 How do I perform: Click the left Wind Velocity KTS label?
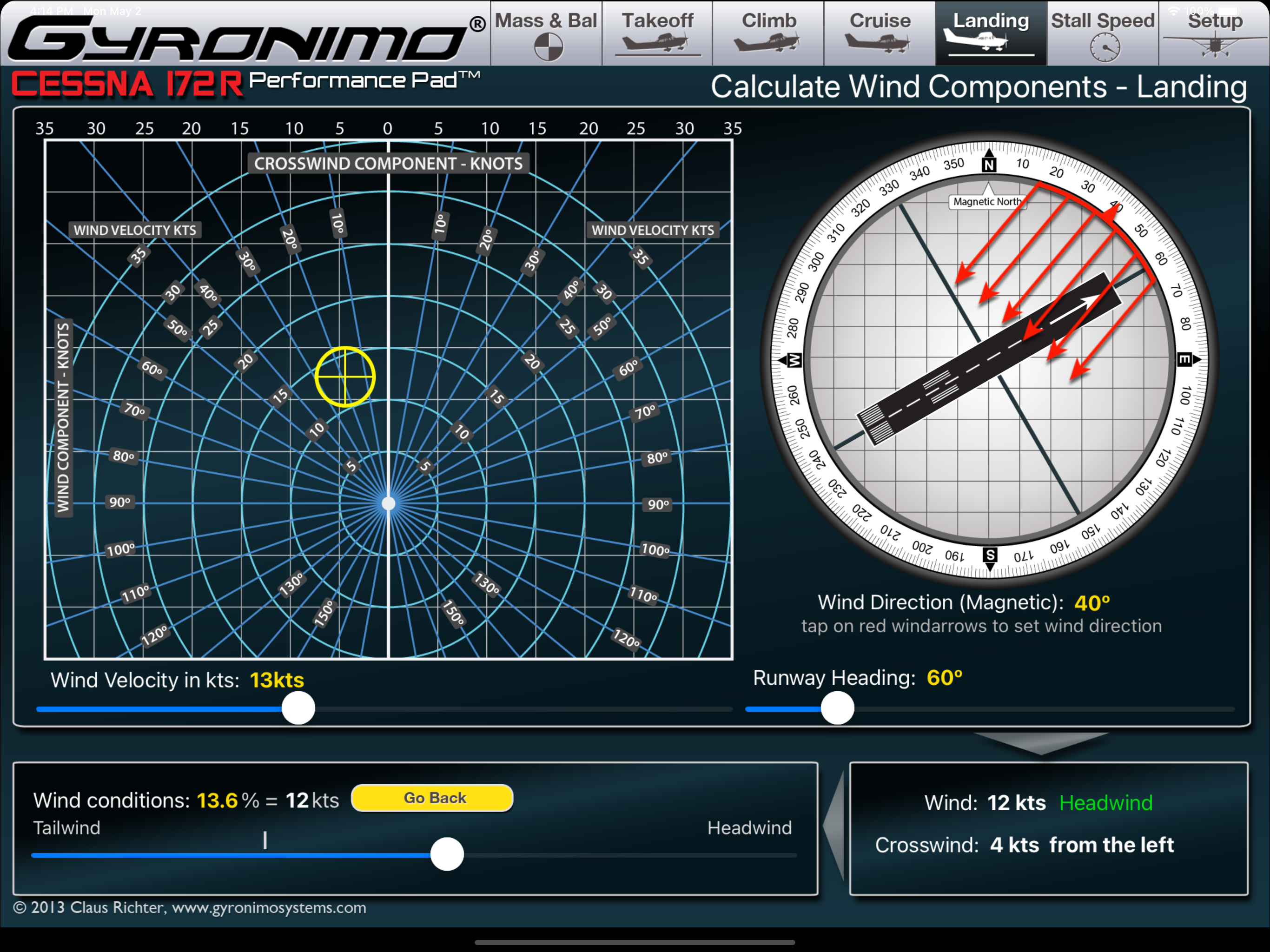(135, 230)
